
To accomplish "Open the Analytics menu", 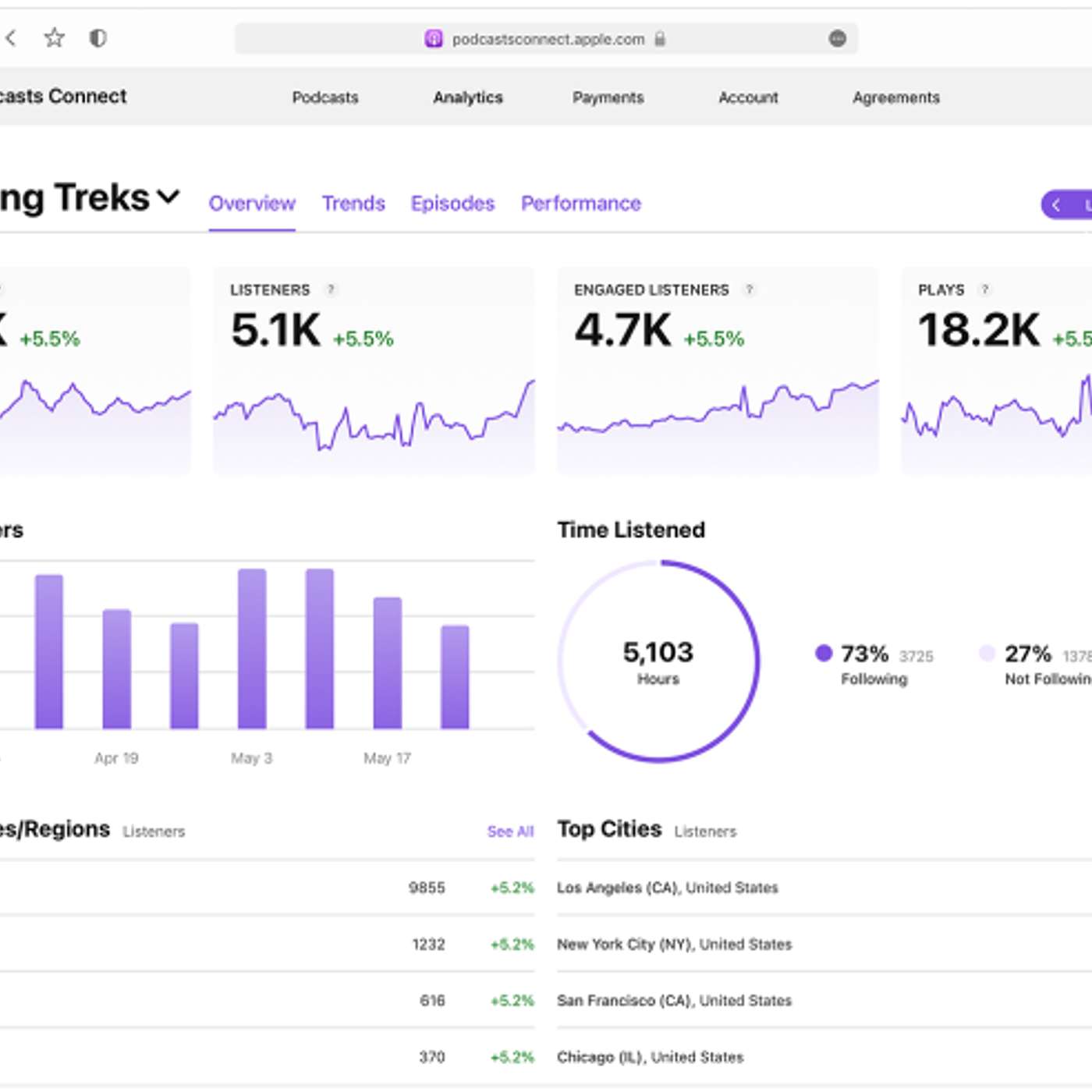I will click(x=467, y=97).
